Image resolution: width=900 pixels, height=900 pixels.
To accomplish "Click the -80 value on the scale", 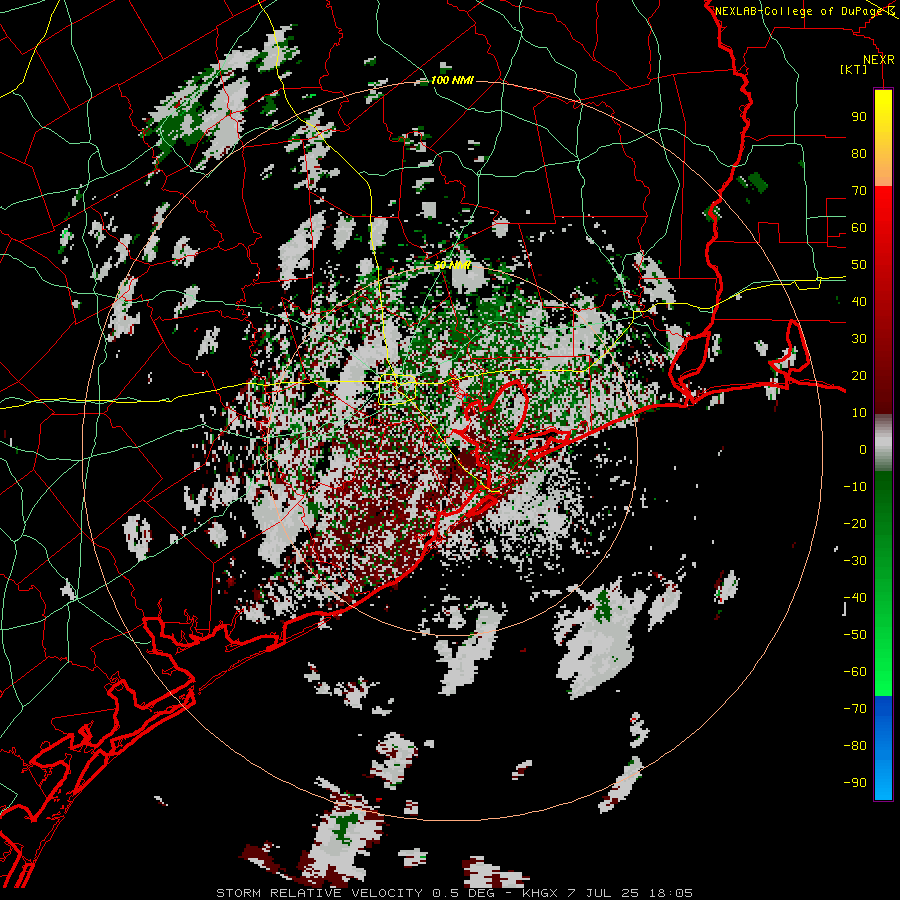I will (x=855, y=746).
